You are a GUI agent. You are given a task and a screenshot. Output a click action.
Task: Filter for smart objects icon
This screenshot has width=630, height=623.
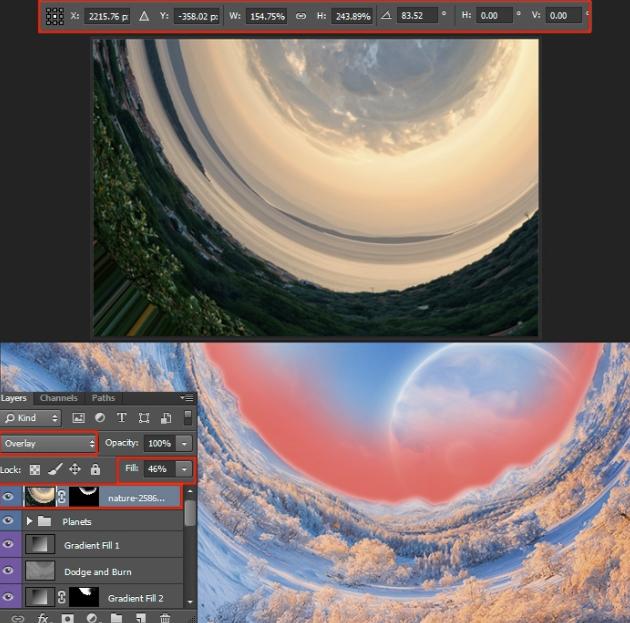pyautogui.click(x=166, y=418)
